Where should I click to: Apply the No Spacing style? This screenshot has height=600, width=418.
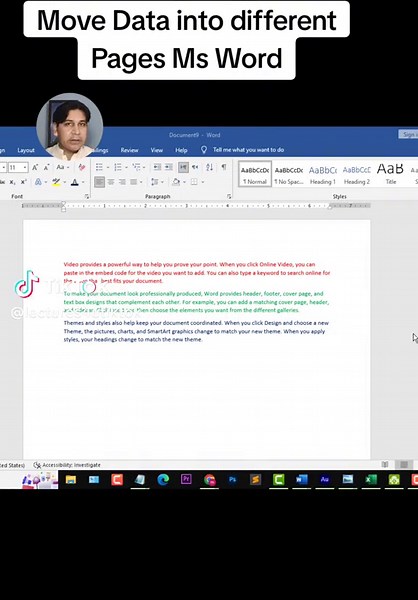click(x=289, y=174)
